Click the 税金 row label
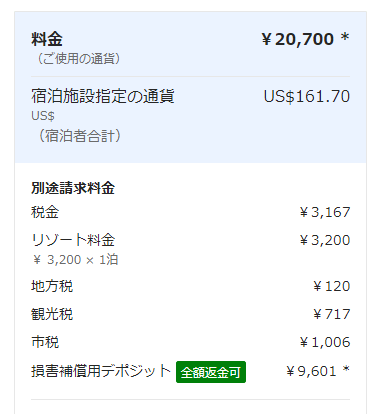Image resolution: width=381 pixels, height=414 pixels. 45,212
